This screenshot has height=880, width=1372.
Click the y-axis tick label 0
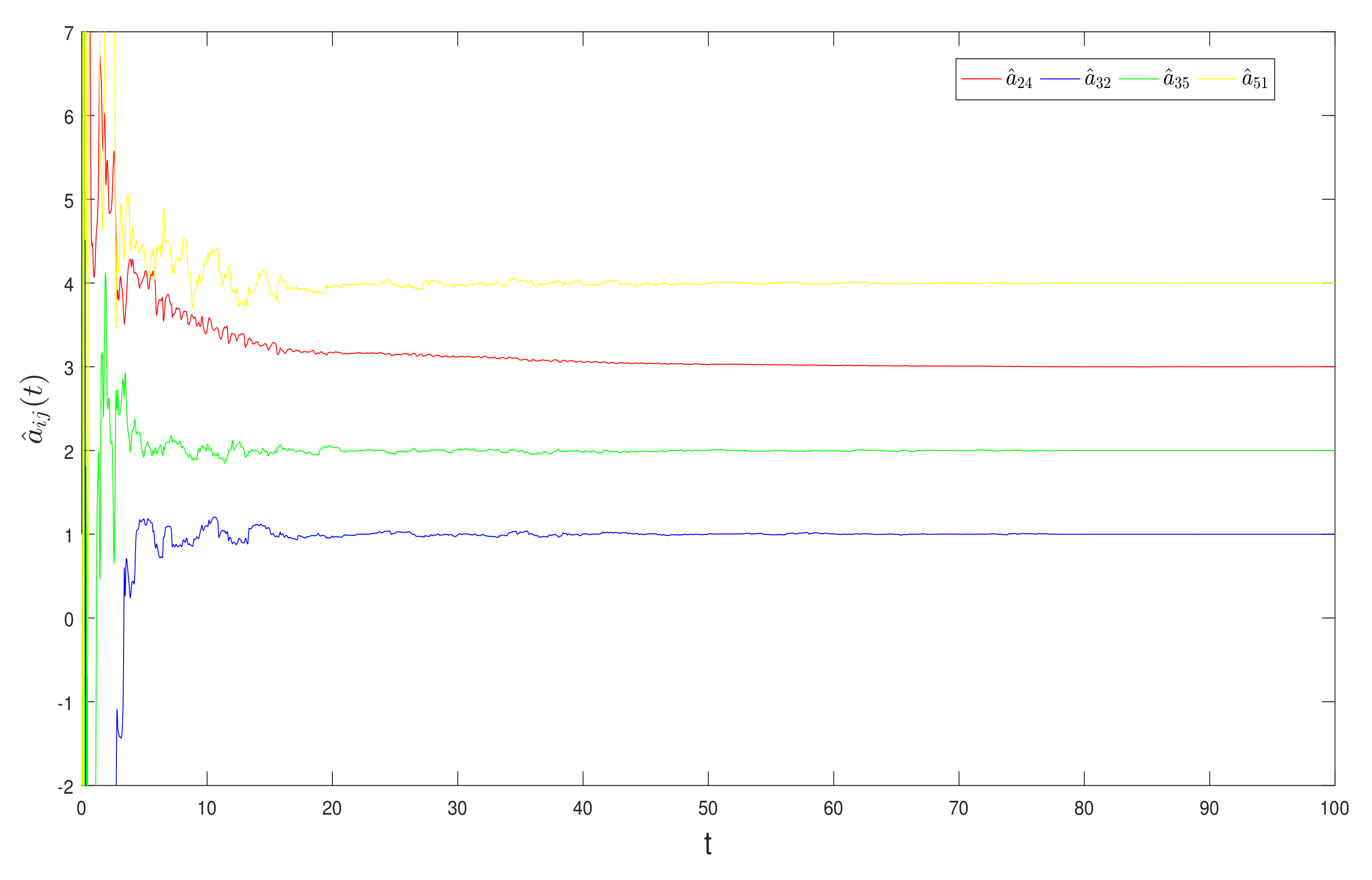coord(68,619)
